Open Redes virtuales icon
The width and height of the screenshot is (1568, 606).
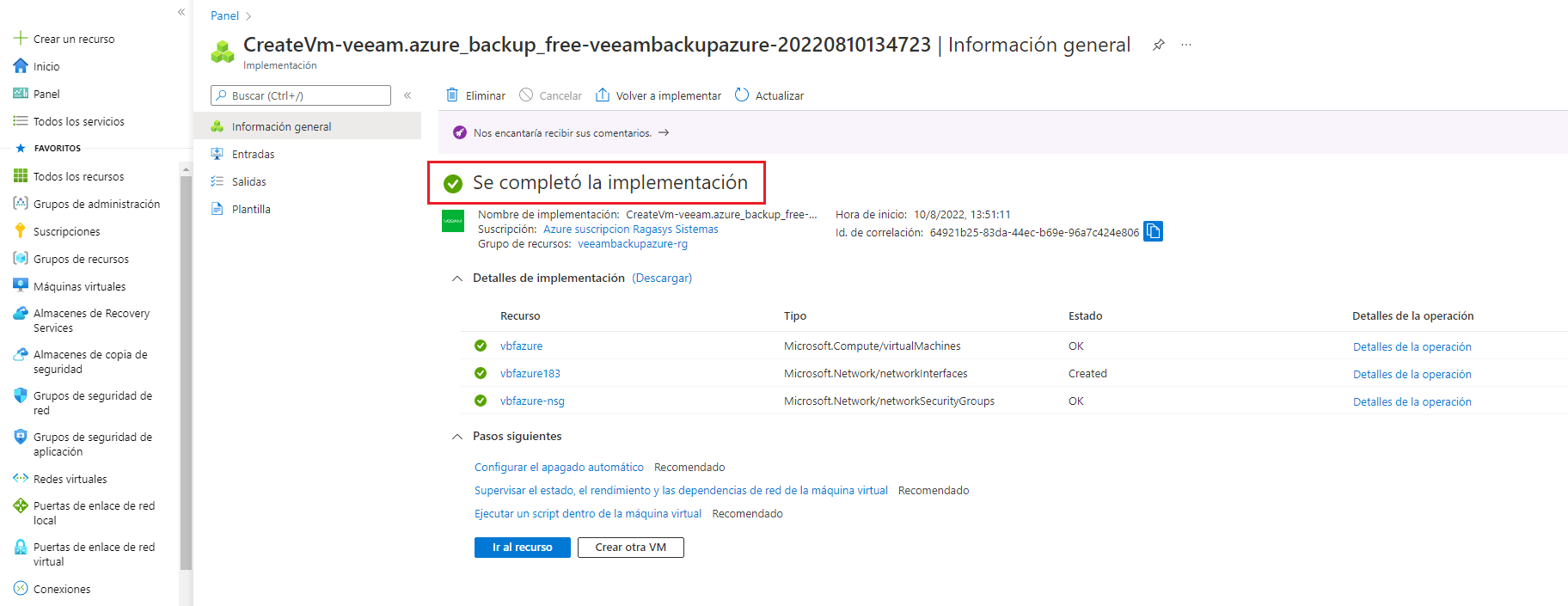21,478
